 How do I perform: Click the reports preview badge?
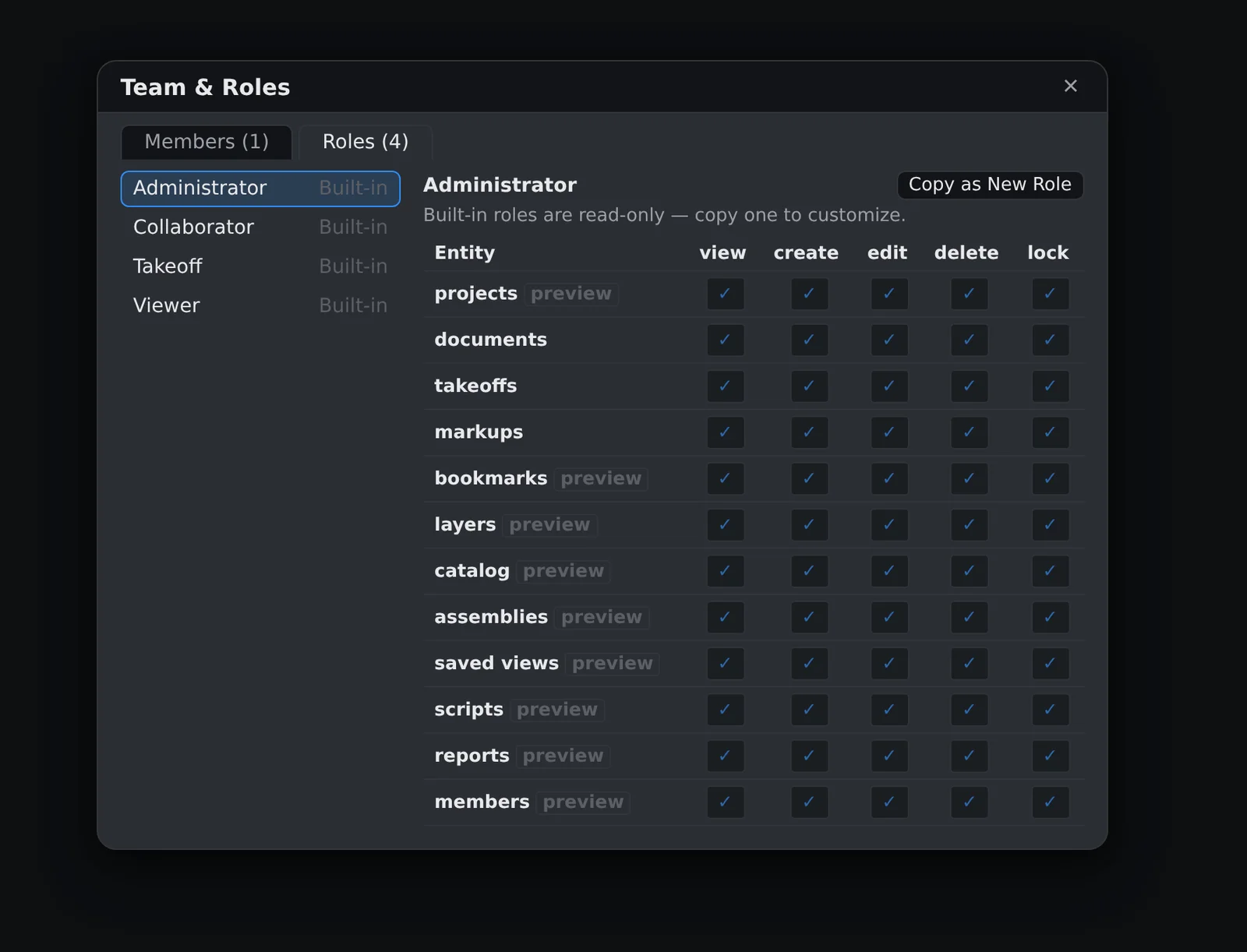[563, 756]
